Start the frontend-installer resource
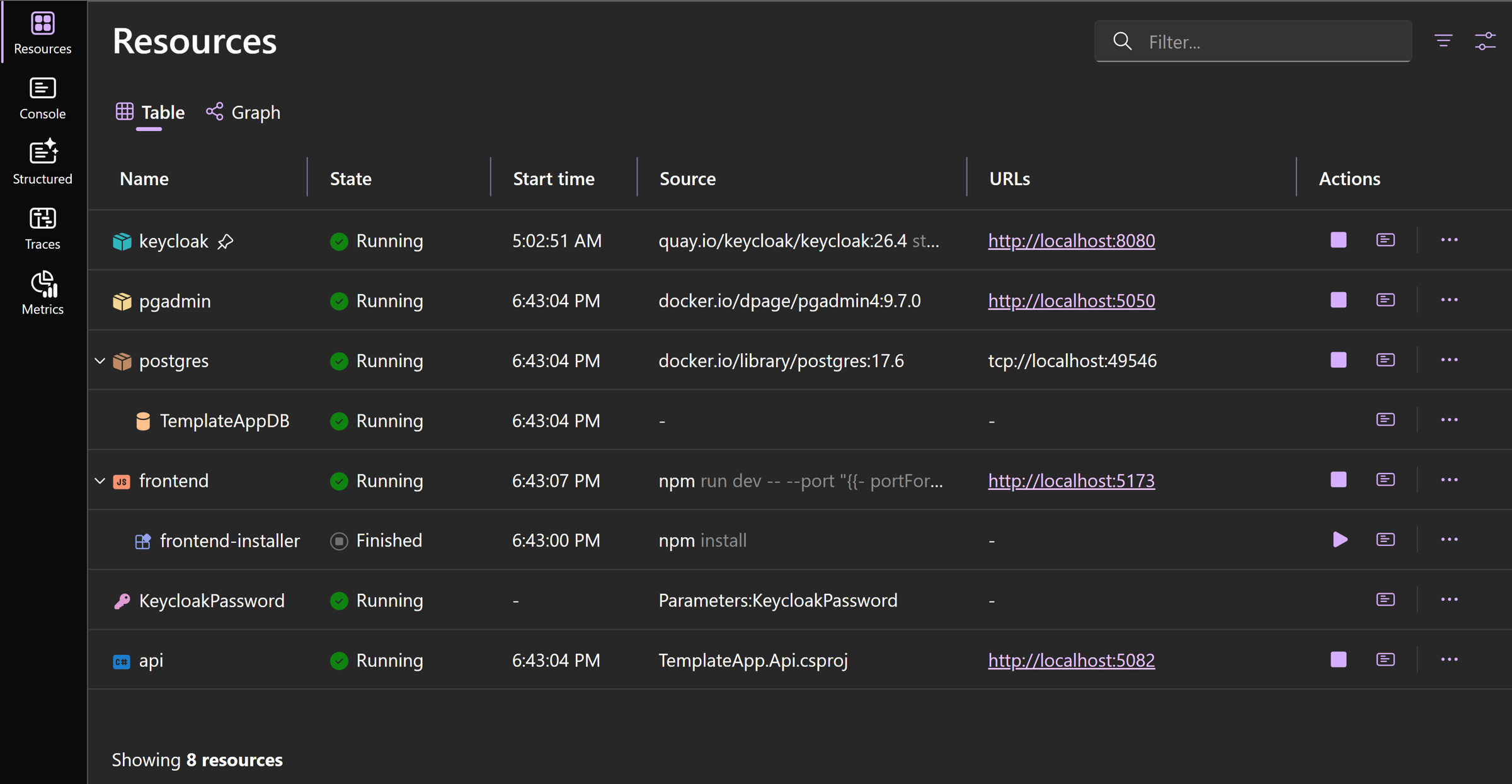The width and height of the screenshot is (1512, 784). [1339, 540]
